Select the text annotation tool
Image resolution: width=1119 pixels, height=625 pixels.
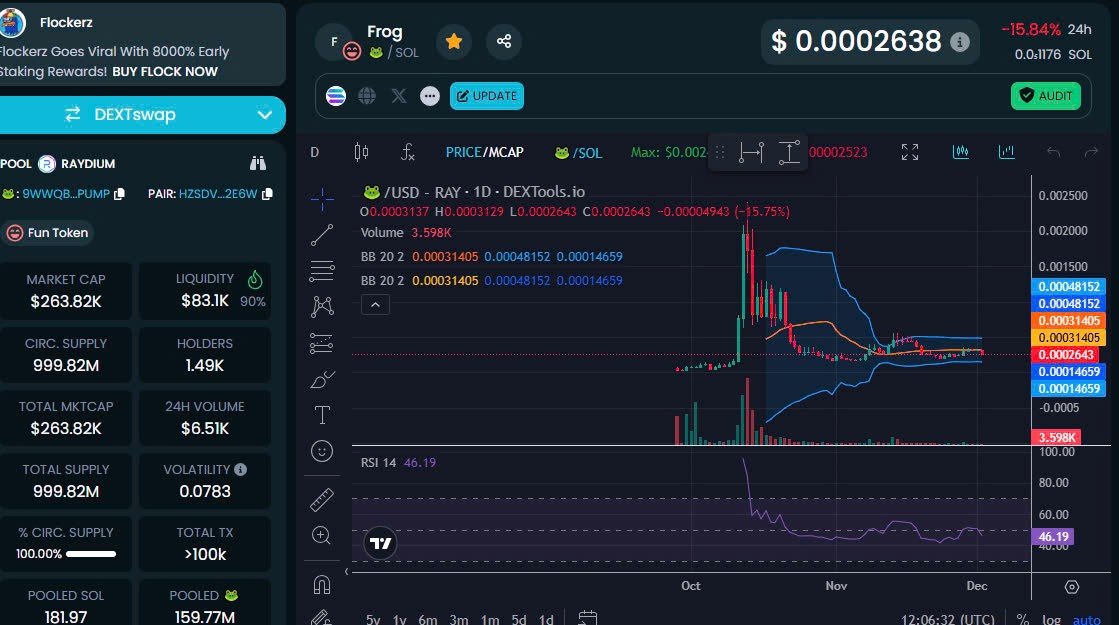322,415
